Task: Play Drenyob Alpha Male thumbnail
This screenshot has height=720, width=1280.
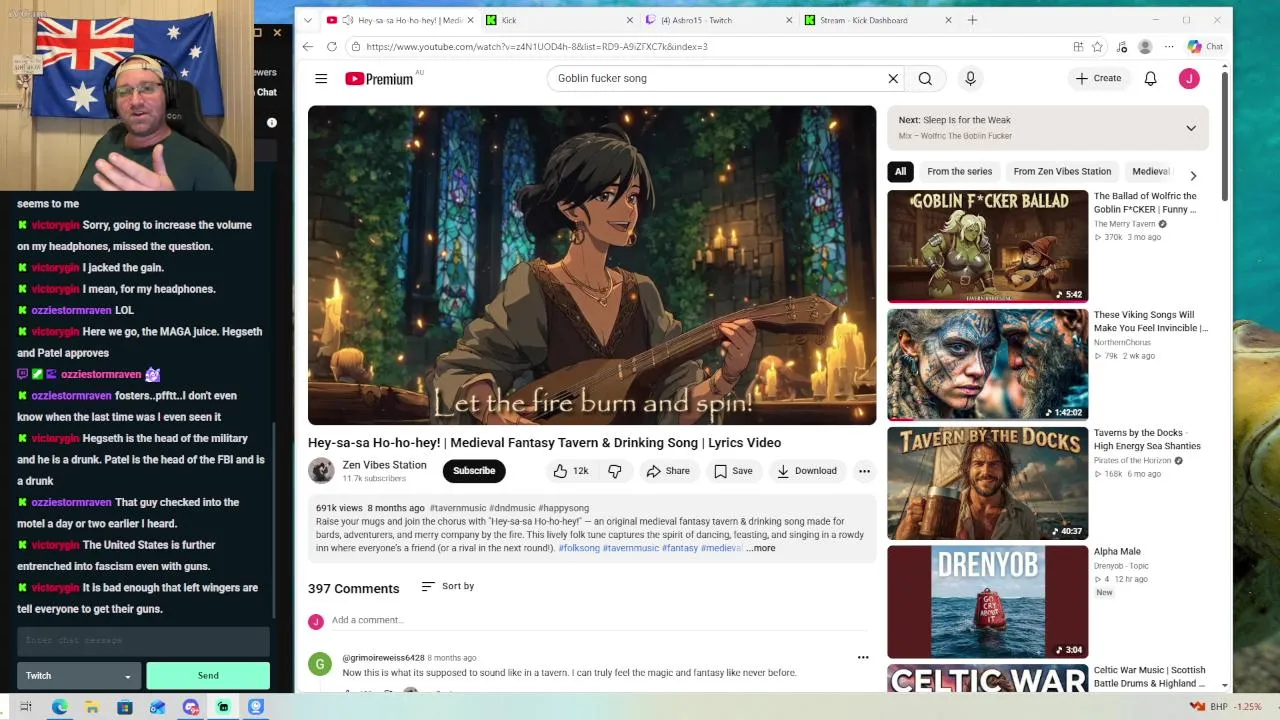Action: (x=987, y=601)
